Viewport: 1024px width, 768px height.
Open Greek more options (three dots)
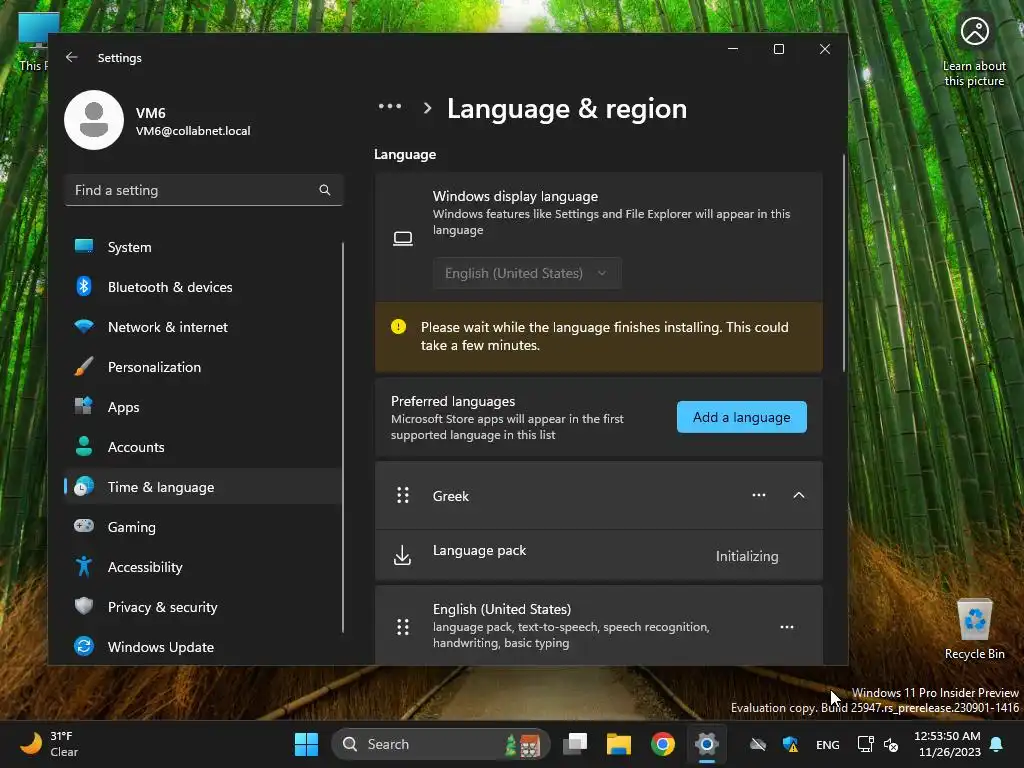tap(759, 495)
